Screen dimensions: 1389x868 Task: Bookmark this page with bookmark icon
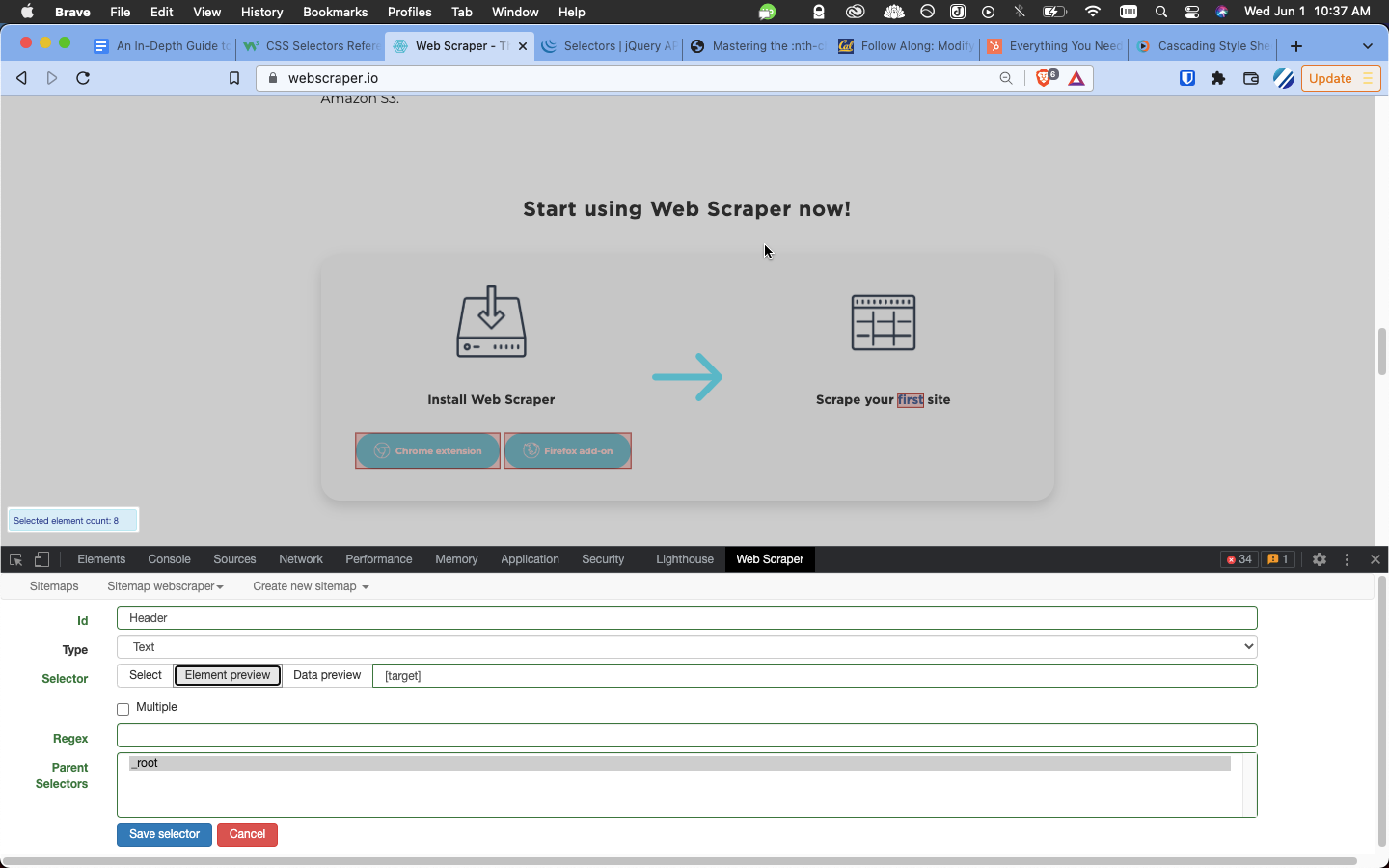coord(233,78)
